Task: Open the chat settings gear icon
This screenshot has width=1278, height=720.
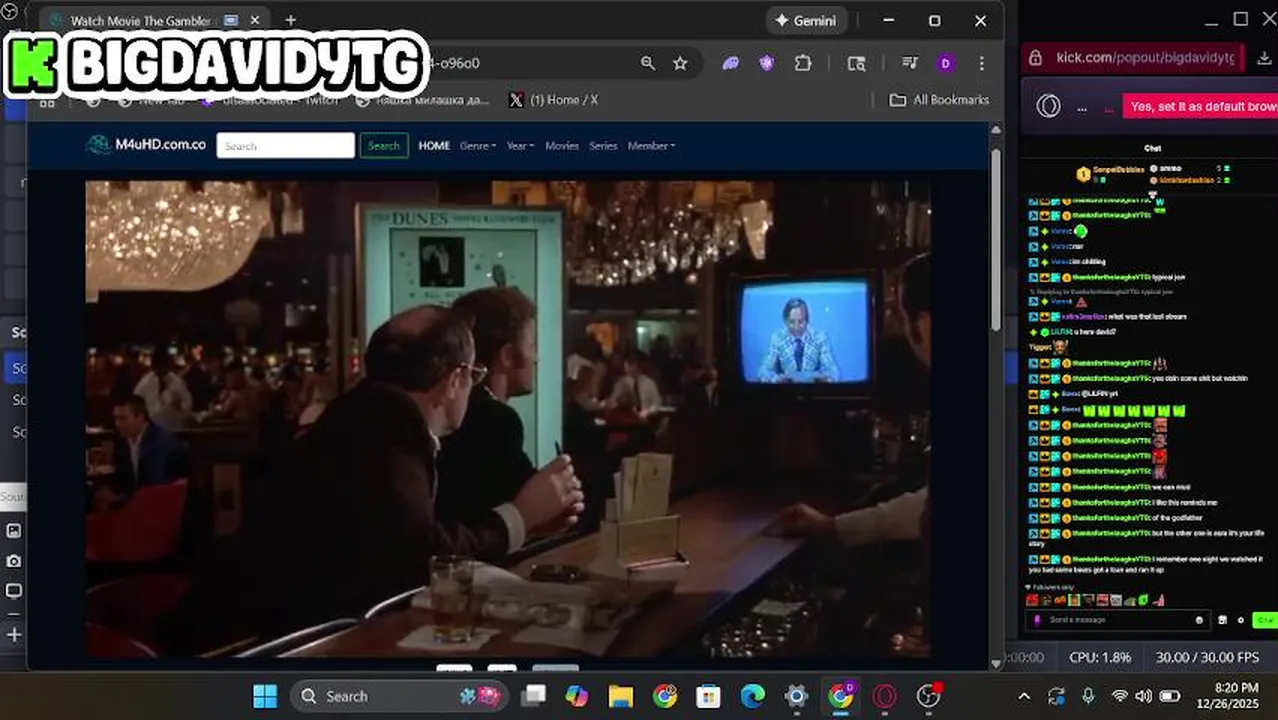Action: (1241, 620)
